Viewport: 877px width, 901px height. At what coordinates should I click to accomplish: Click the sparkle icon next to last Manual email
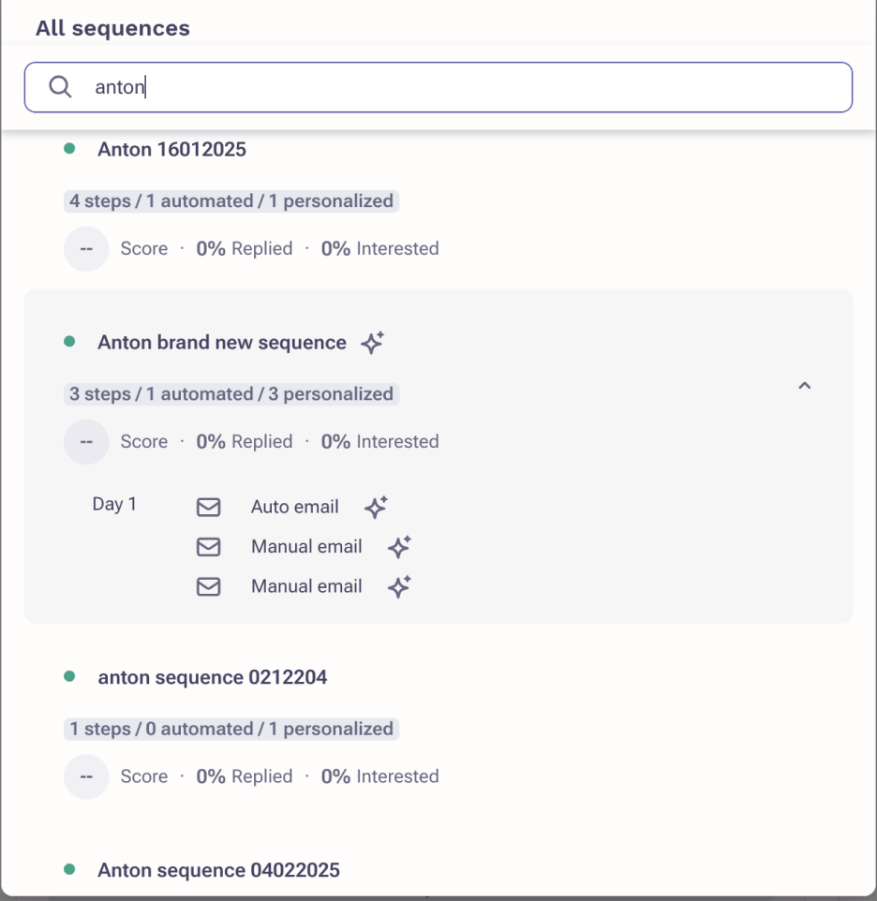pyautogui.click(x=399, y=586)
